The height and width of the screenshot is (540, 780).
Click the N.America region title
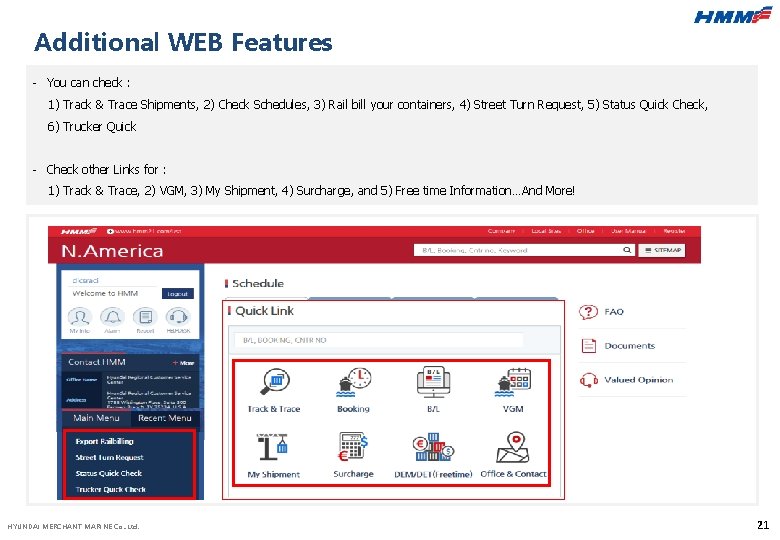(112, 251)
